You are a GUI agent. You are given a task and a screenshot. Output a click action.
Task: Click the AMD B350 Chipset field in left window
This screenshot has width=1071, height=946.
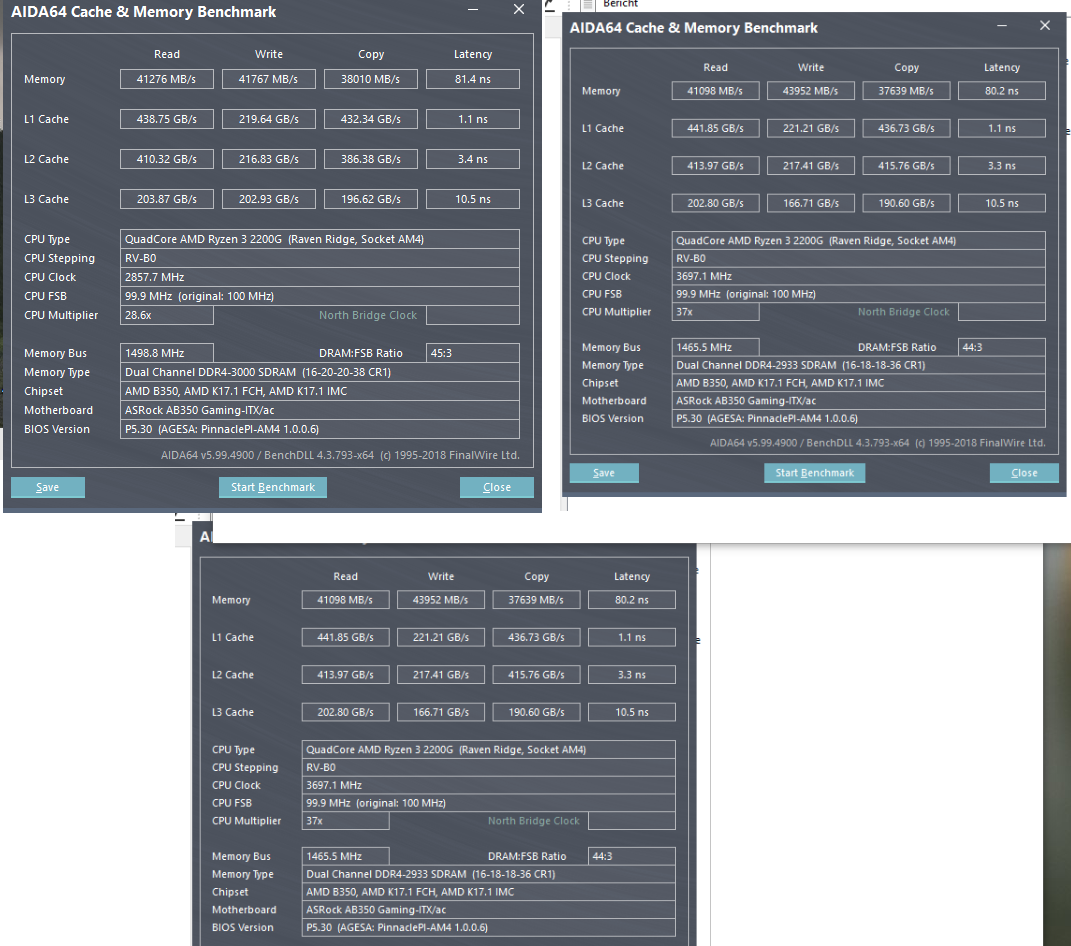(320, 391)
